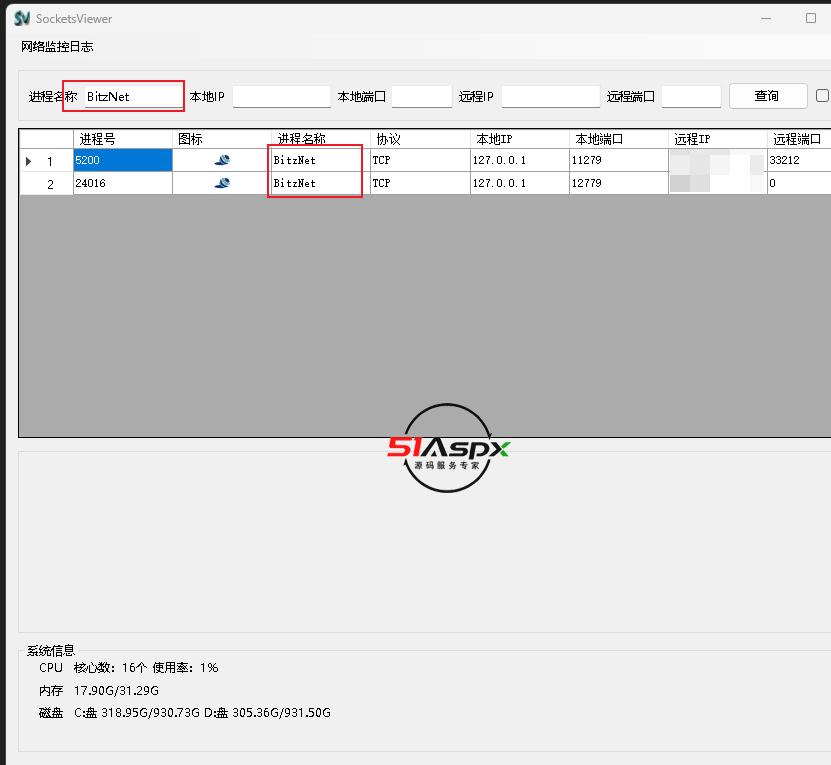Sort by 本地IP column header
Viewport: 831px width, 765px height.
519,139
